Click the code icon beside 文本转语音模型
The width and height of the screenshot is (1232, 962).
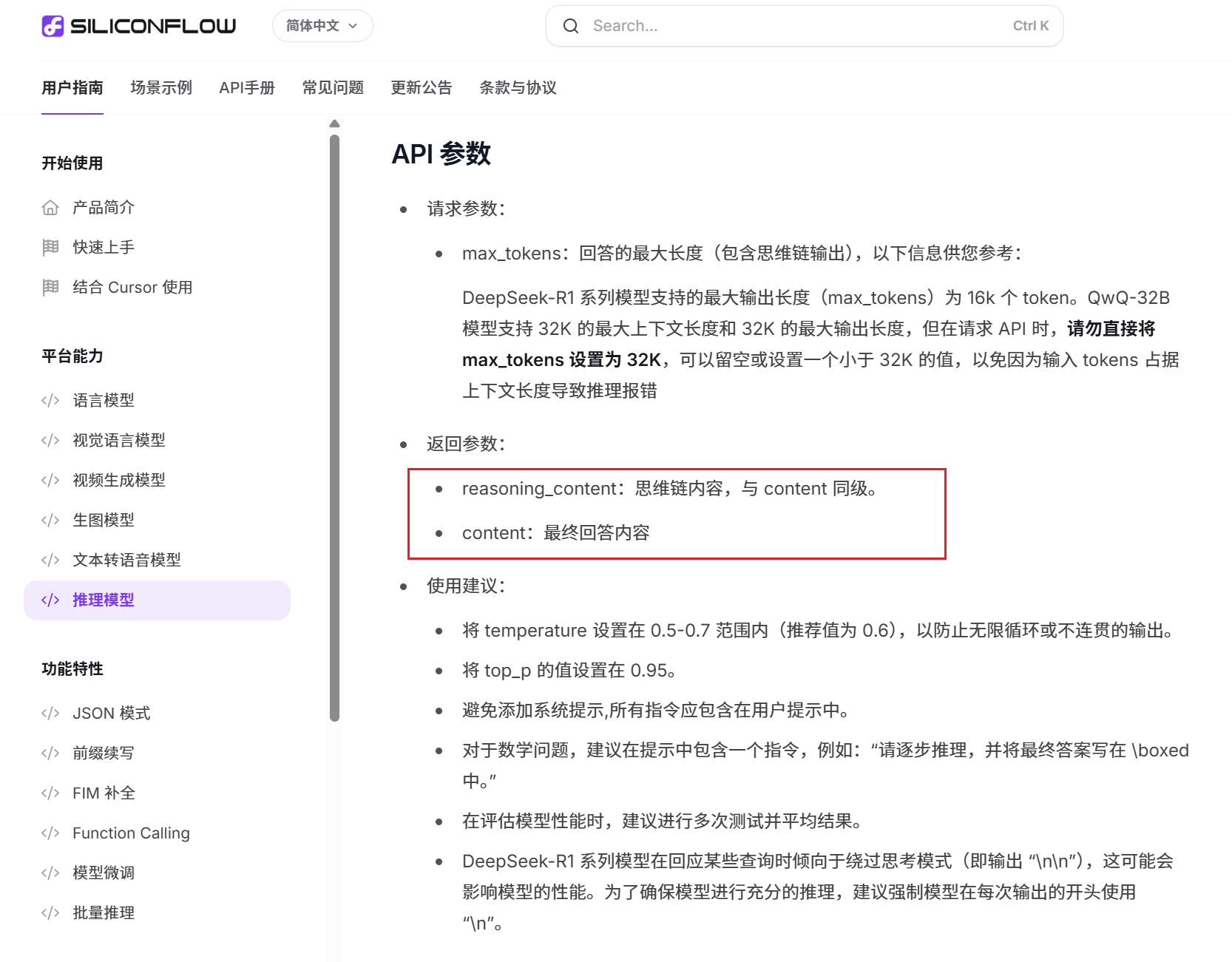point(50,560)
